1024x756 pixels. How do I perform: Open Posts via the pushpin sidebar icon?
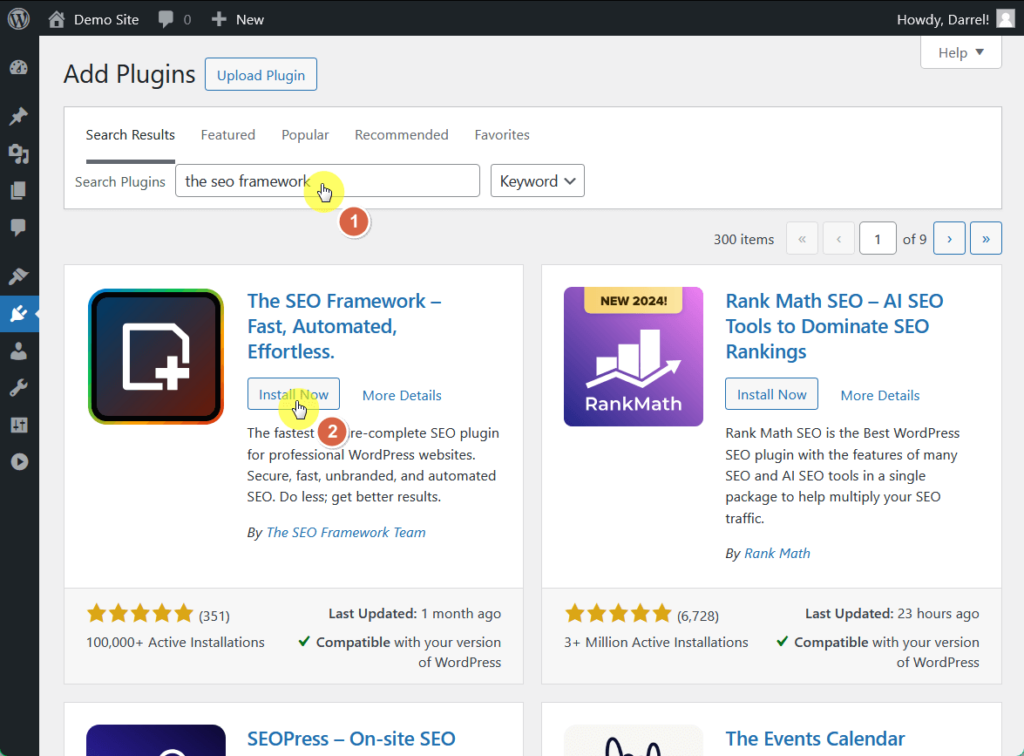pos(19,116)
